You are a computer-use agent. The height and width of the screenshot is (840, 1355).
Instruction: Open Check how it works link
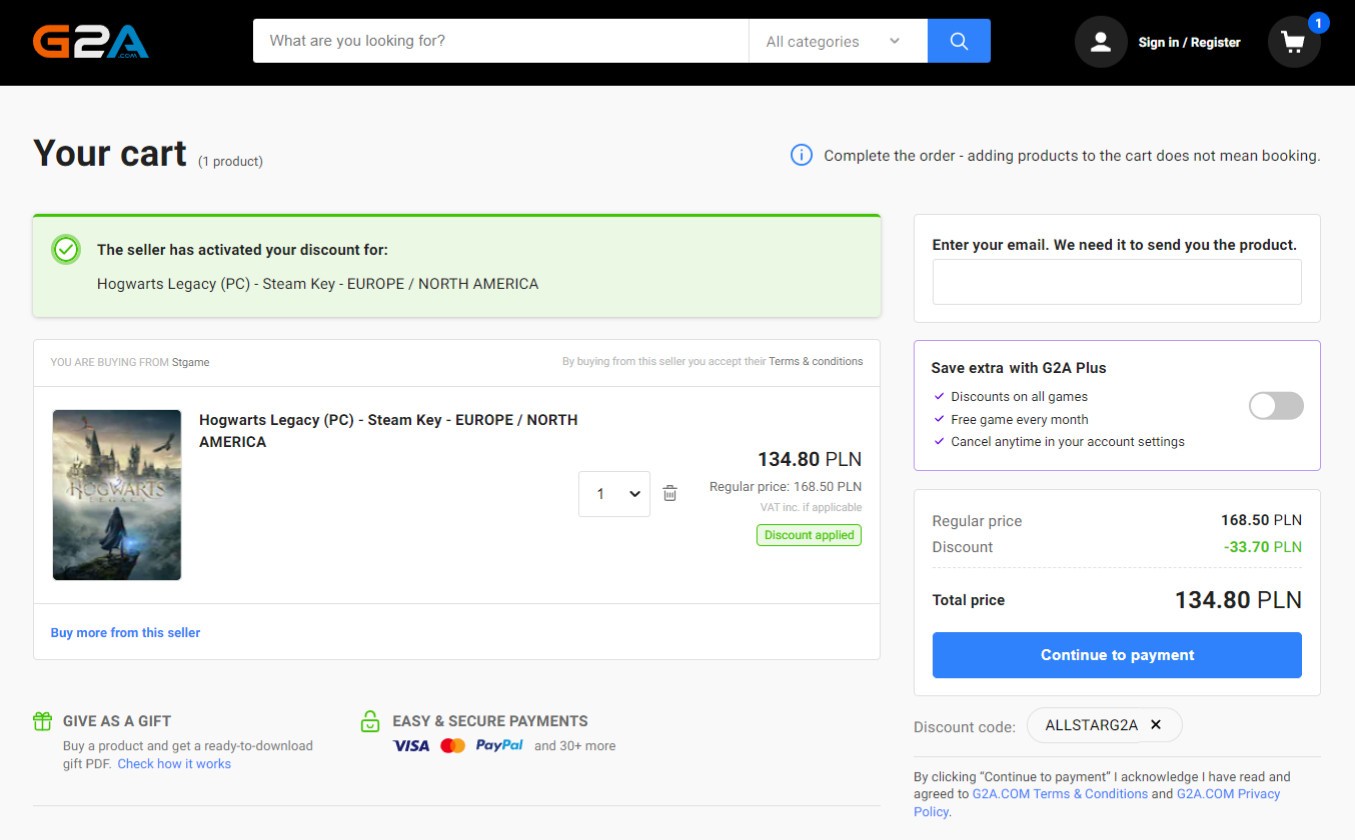pyautogui.click(x=174, y=764)
